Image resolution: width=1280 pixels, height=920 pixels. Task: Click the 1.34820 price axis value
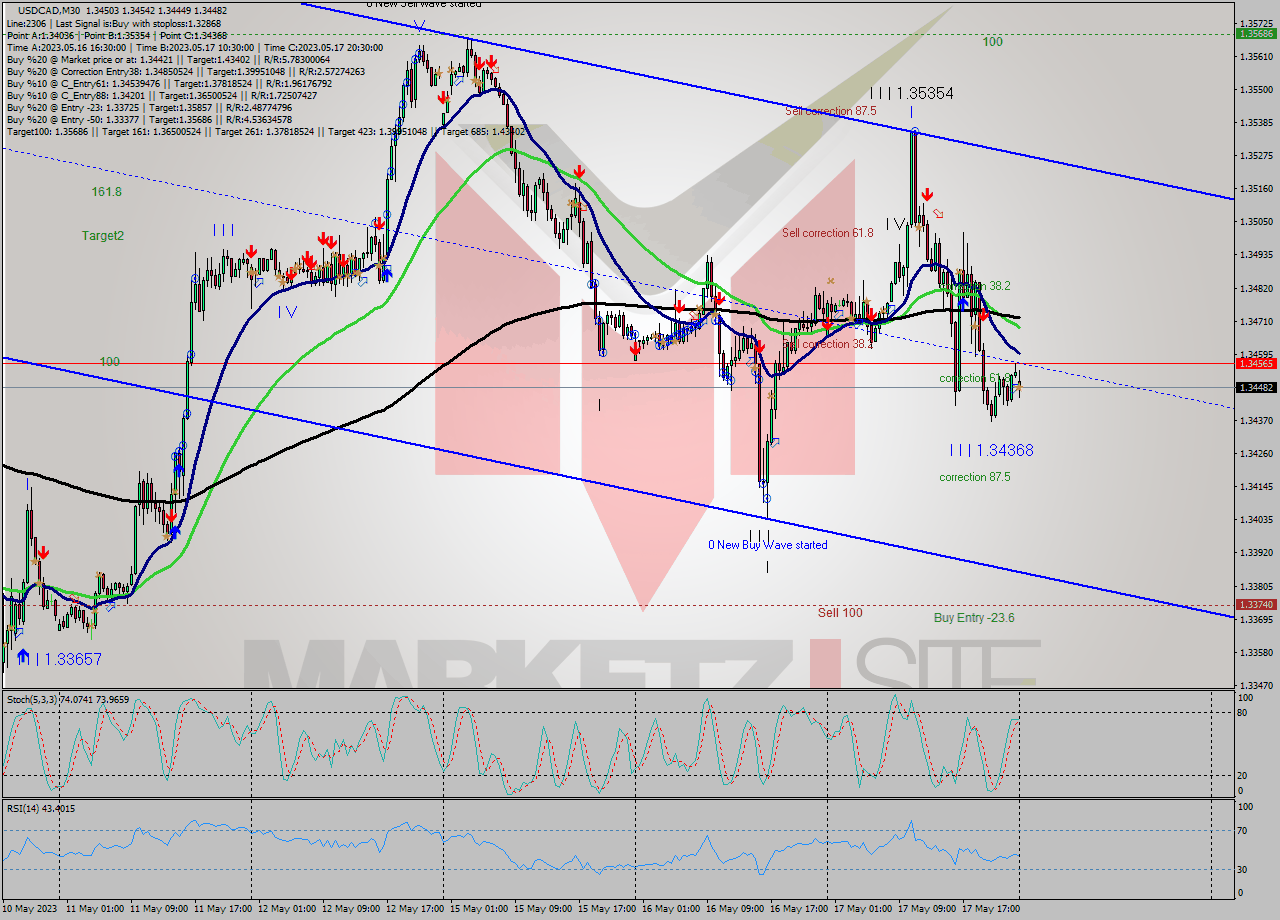tap(1257, 288)
